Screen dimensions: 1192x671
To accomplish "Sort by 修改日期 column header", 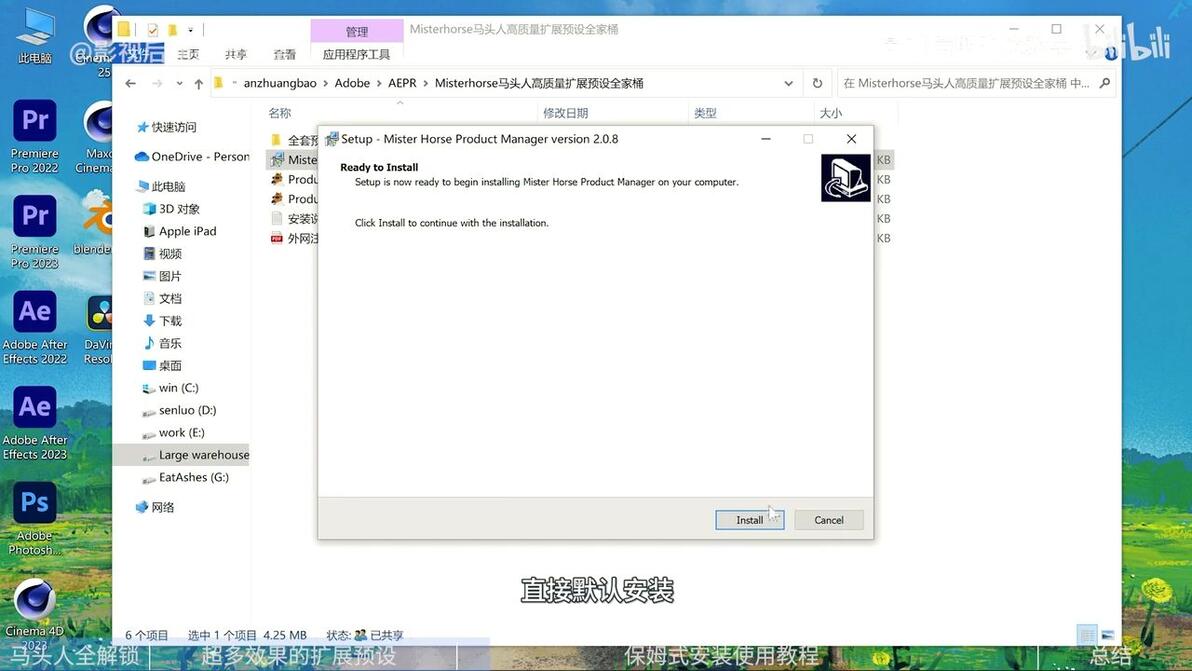I will pyautogui.click(x=566, y=113).
